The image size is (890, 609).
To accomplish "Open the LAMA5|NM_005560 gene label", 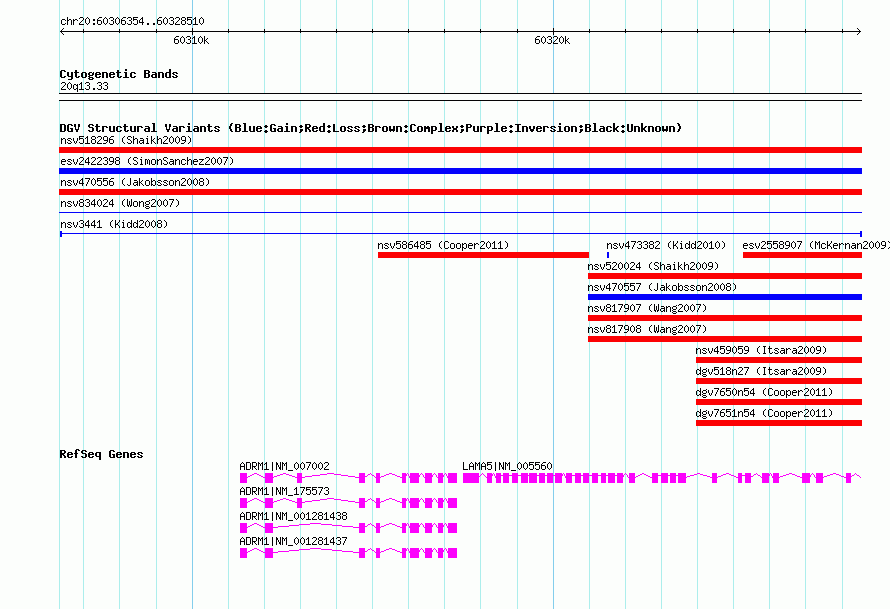I will point(507,466).
